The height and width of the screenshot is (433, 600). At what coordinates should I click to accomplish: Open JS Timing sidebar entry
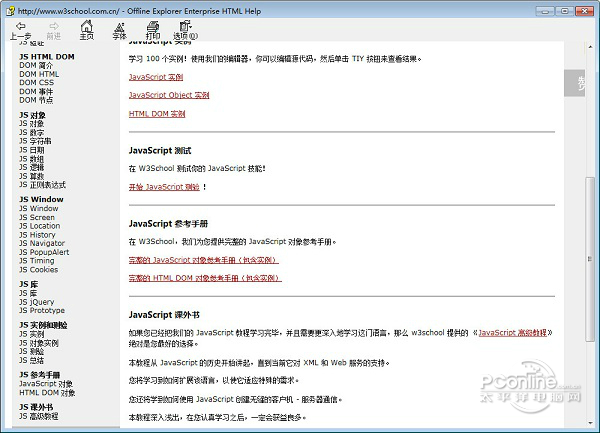click(x=37, y=261)
